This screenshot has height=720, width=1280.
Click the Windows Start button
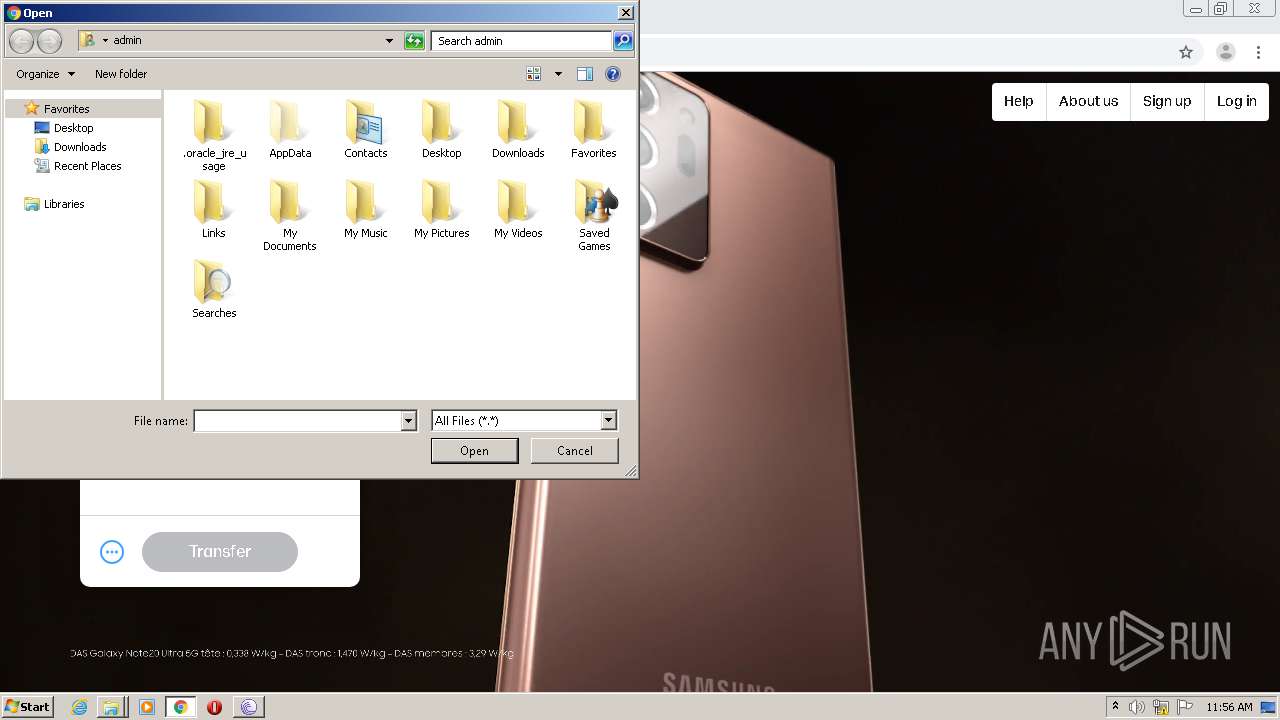(x=28, y=707)
